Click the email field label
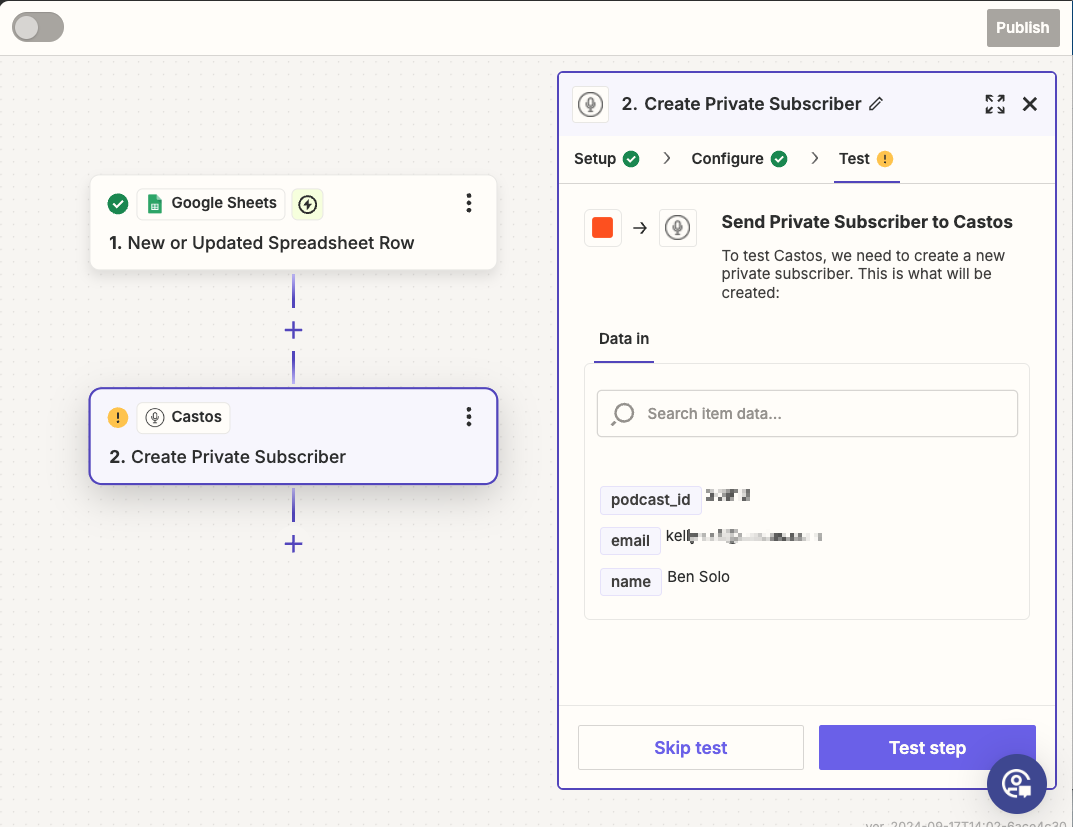Screen dimensions: 1073x827 tap(630, 541)
